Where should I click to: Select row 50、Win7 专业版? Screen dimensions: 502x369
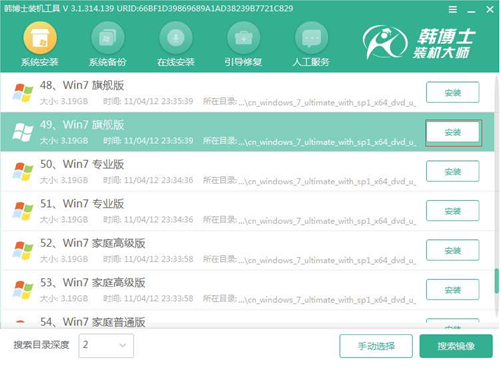tap(247, 172)
